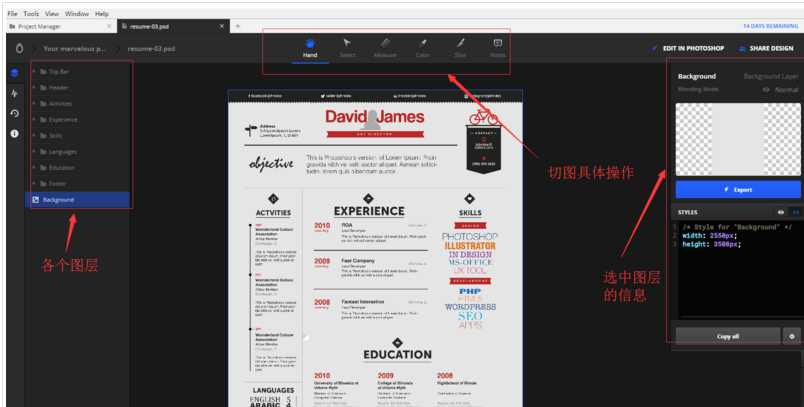This screenshot has height=407, width=804.
Task: Expand the Top Bar layer group
Action: pyautogui.click(x=34, y=72)
